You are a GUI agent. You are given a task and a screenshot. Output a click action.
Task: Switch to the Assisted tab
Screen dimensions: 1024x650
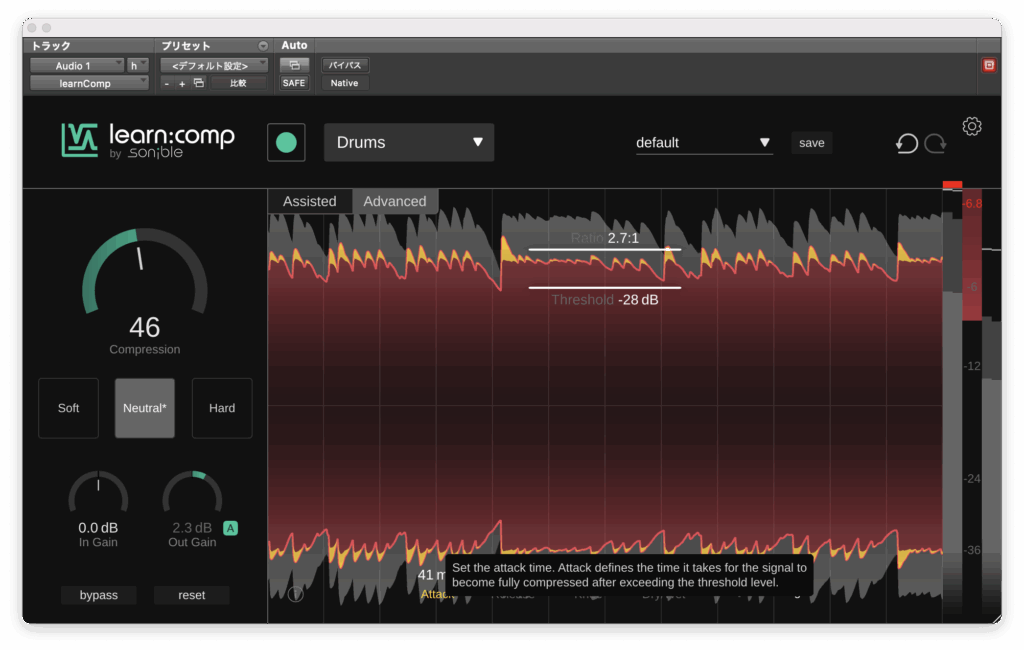tap(310, 201)
